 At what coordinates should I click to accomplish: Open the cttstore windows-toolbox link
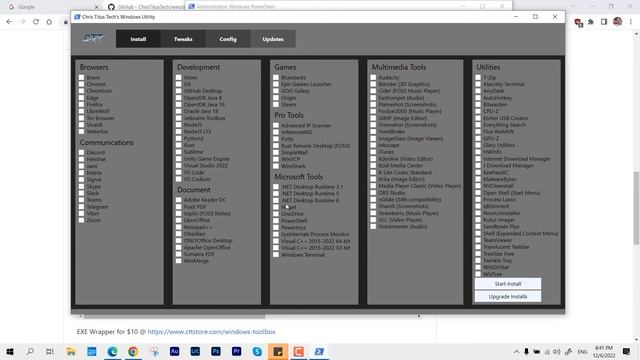click(211, 332)
